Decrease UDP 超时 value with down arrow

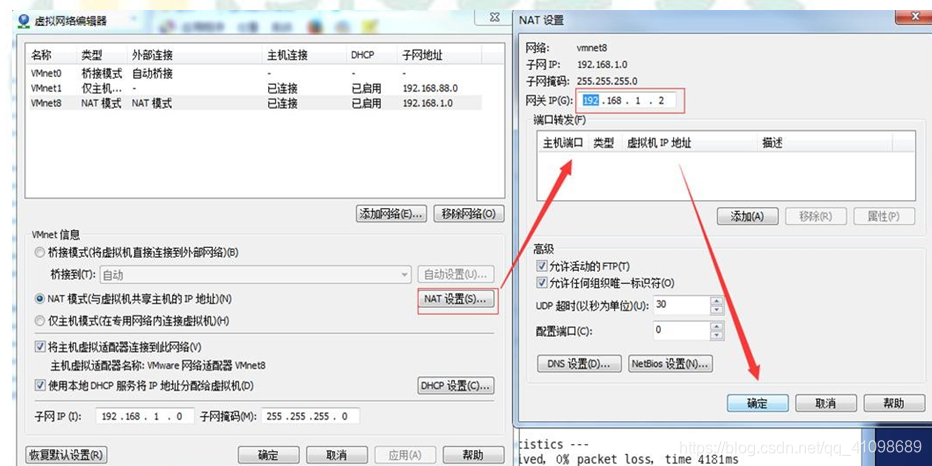[717, 310]
